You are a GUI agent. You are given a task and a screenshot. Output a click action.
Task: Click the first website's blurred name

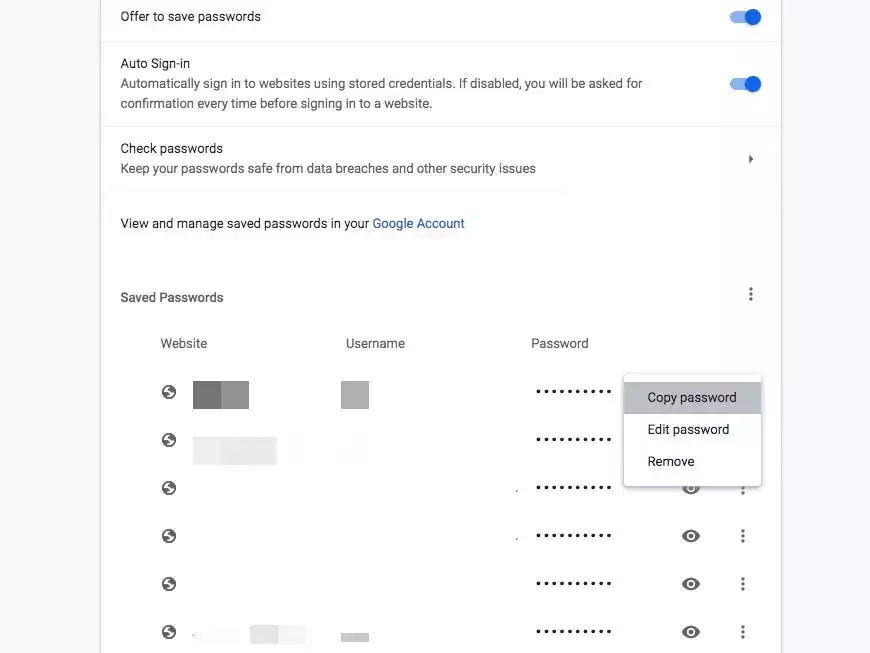pyautogui.click(x=220, y=395)
